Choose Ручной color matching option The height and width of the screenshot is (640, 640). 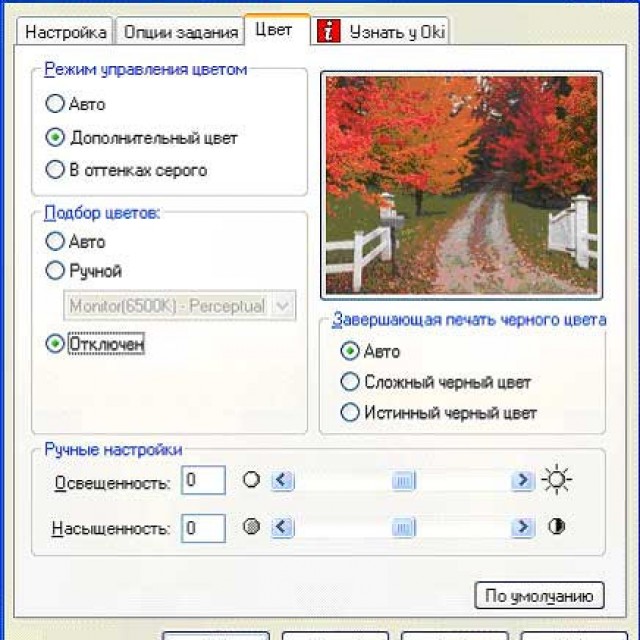coord(55,271)
